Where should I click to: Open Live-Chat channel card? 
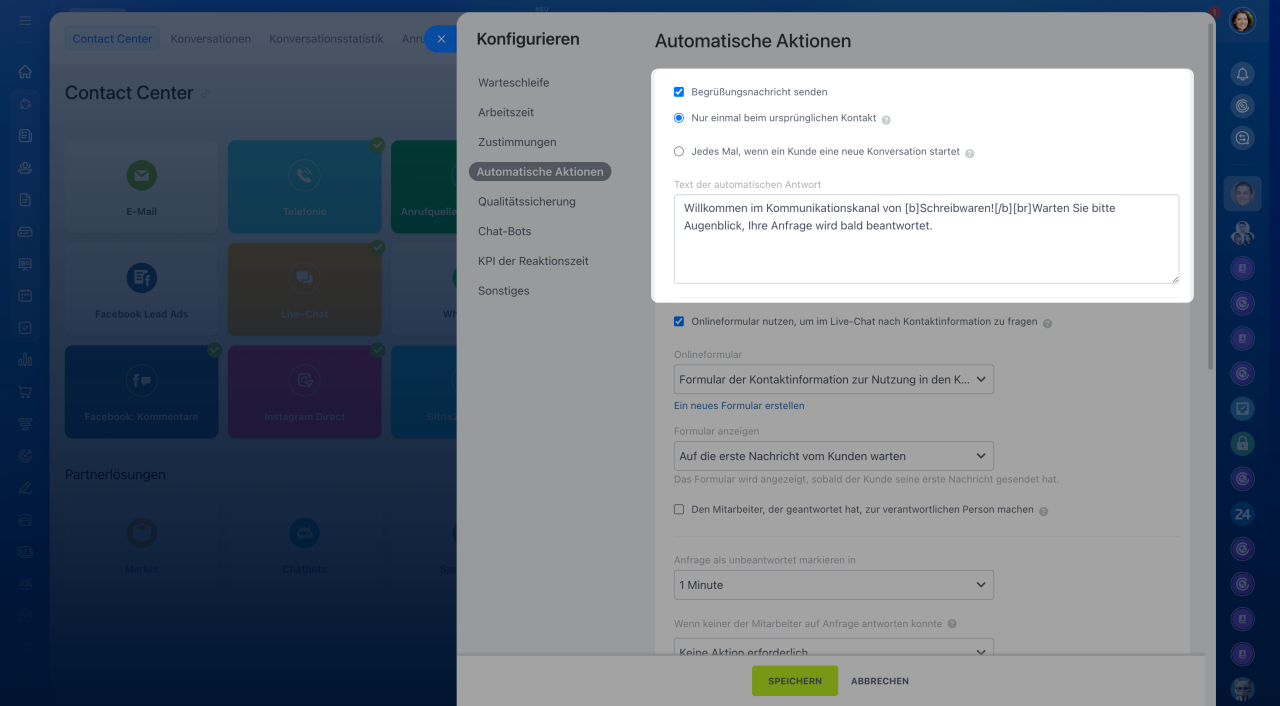(x=304, y=289)
